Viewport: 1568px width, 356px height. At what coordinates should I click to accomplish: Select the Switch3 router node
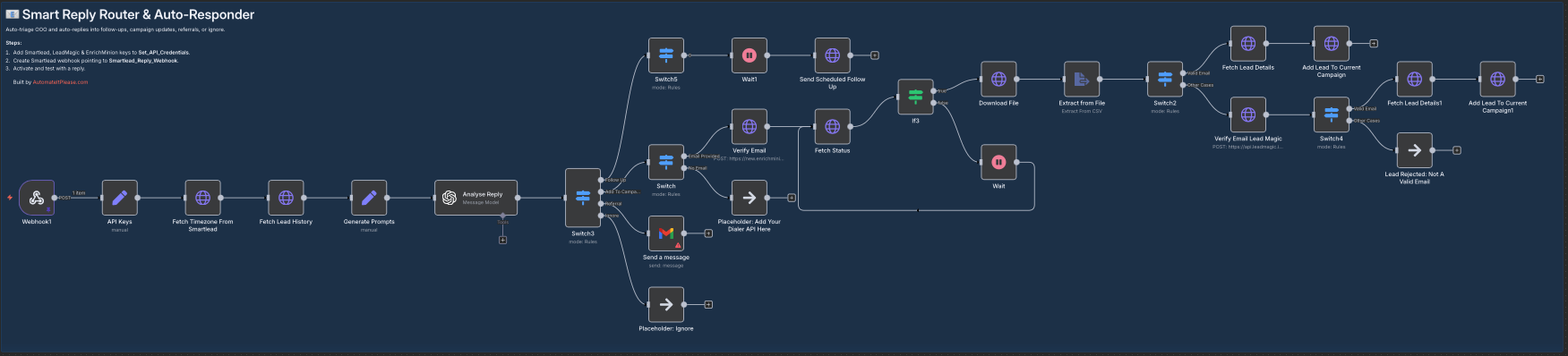(583, 198)
